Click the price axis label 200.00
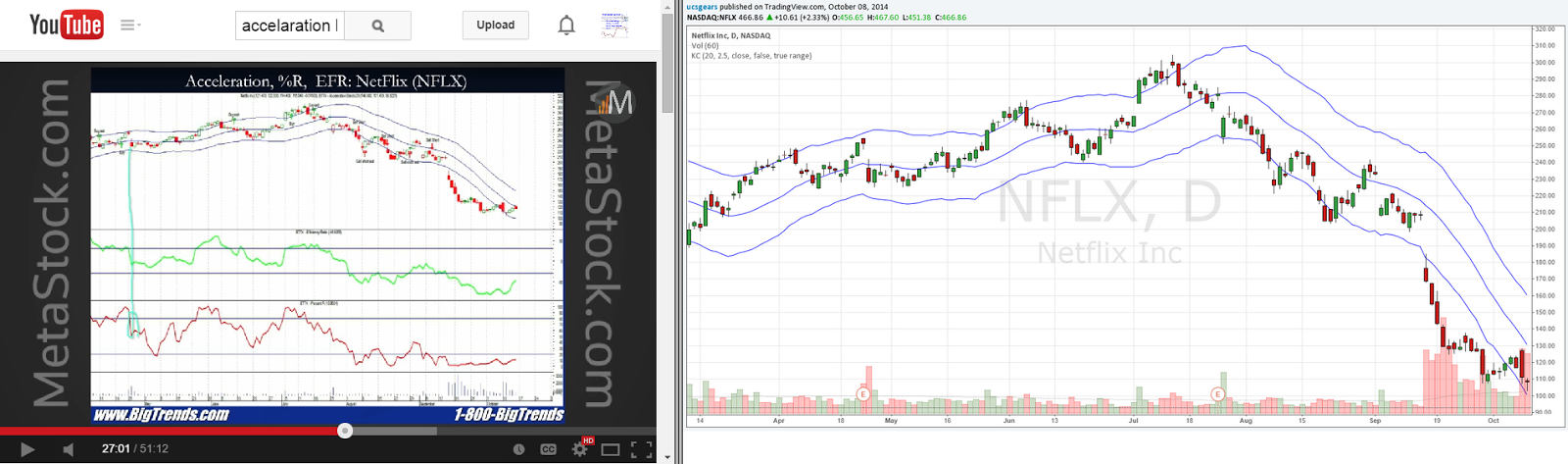Screen dimensions: 1568x464 [x=1544, y=229]
